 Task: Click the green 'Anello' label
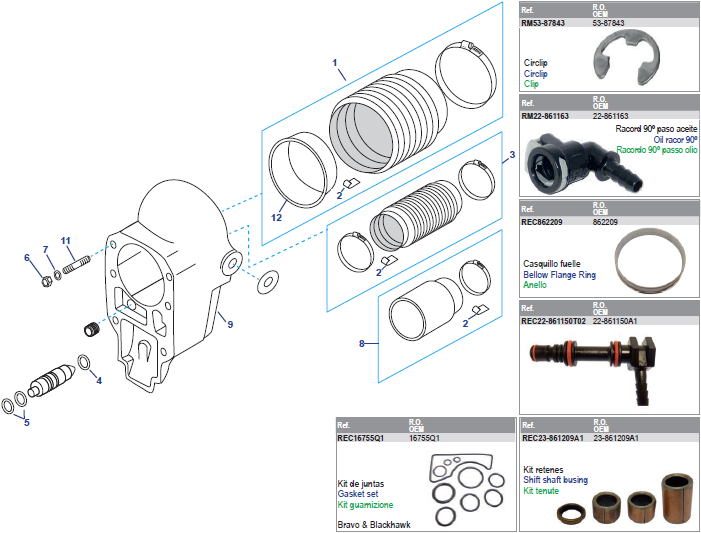535,285
